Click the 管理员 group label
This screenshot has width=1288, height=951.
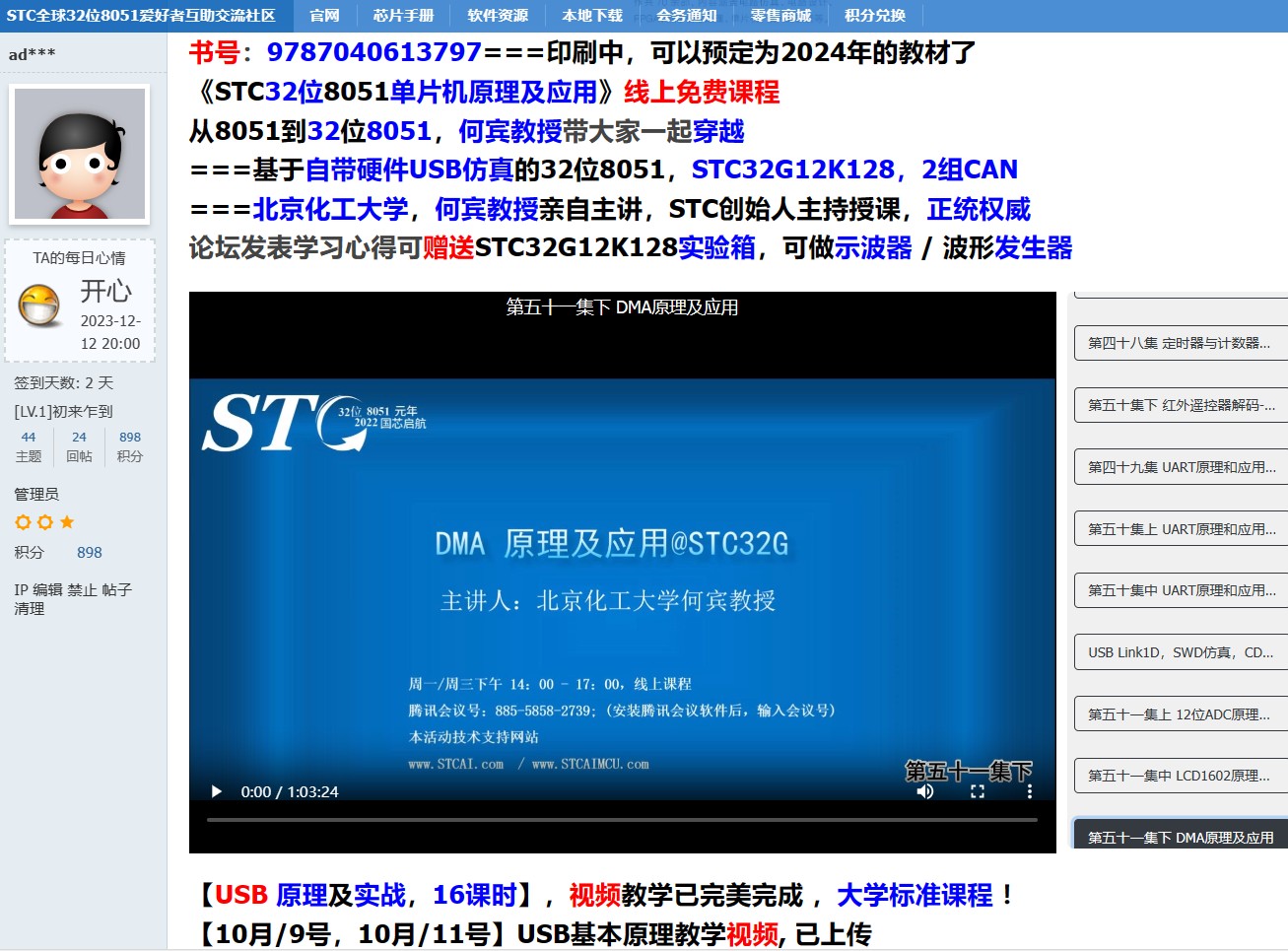point(36,494)
